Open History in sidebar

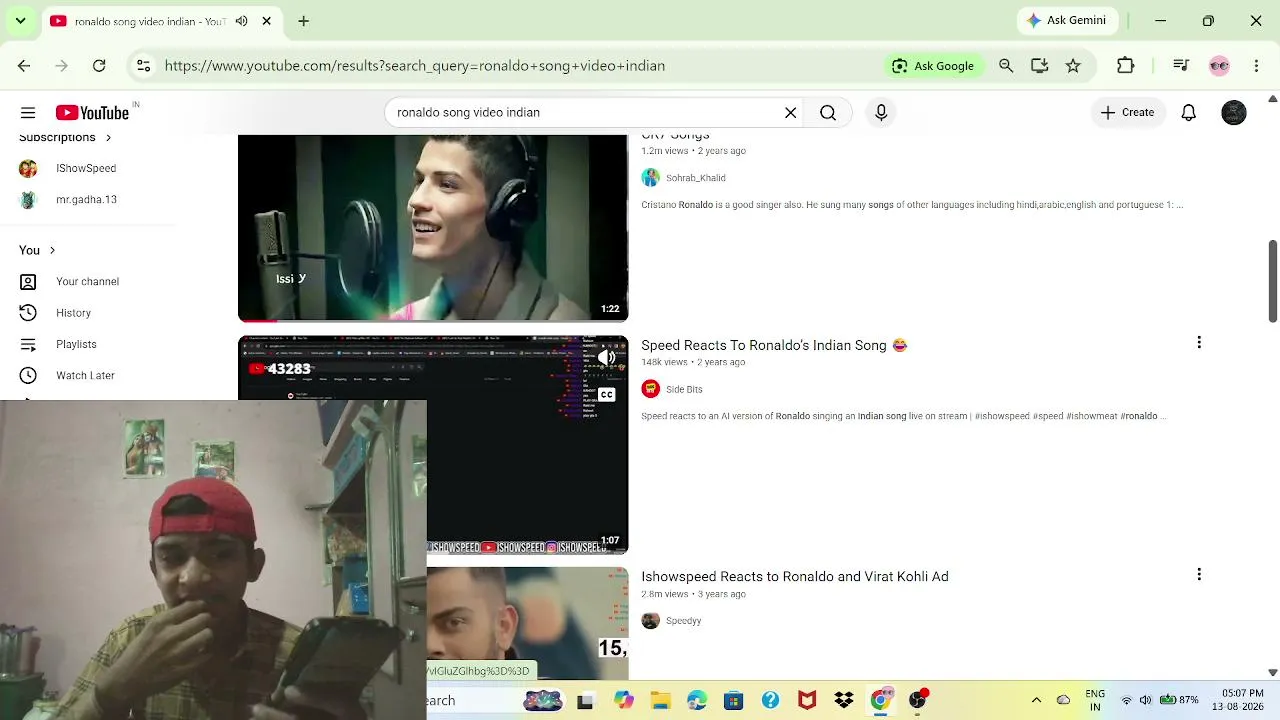pos(73,313)
